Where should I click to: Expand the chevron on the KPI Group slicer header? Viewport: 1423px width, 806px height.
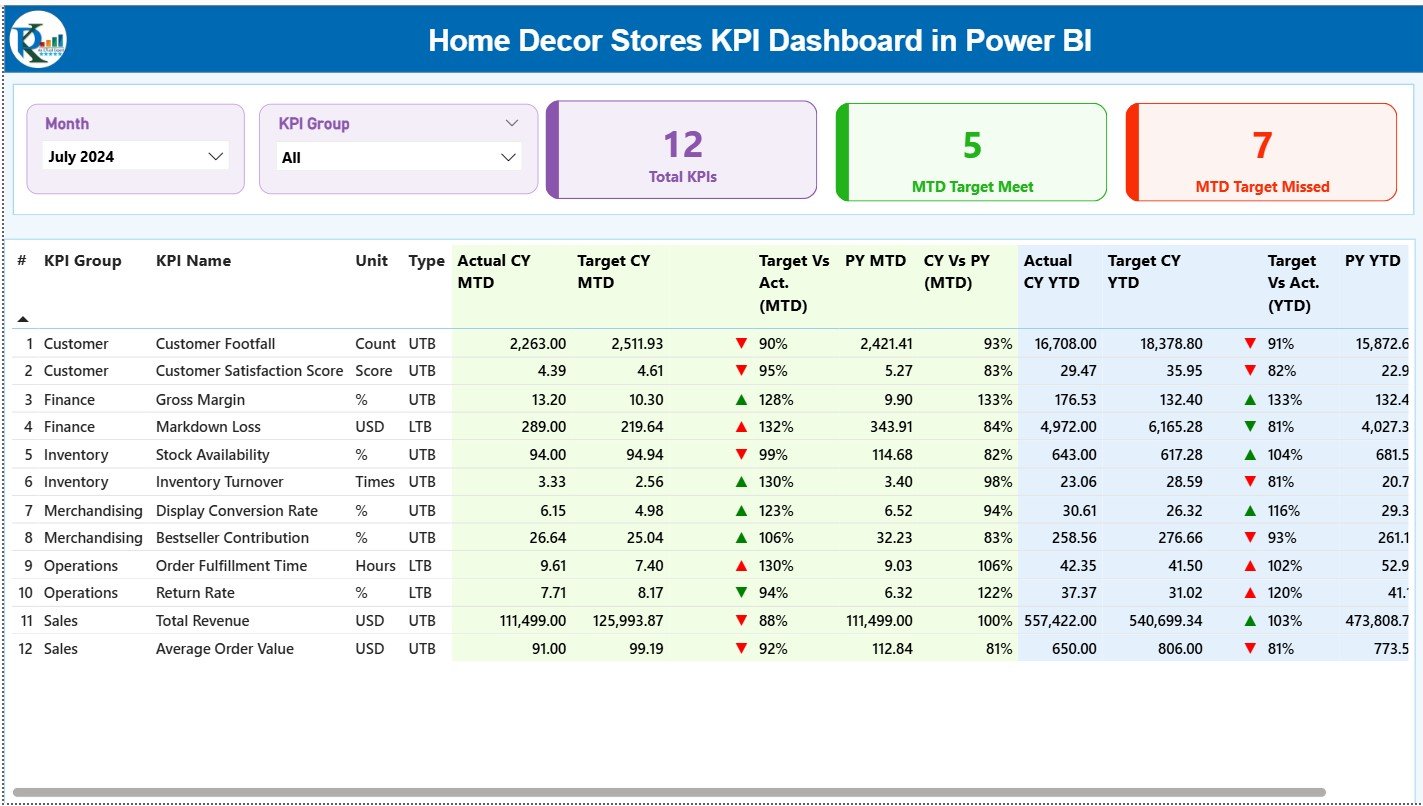click(513, 122)
